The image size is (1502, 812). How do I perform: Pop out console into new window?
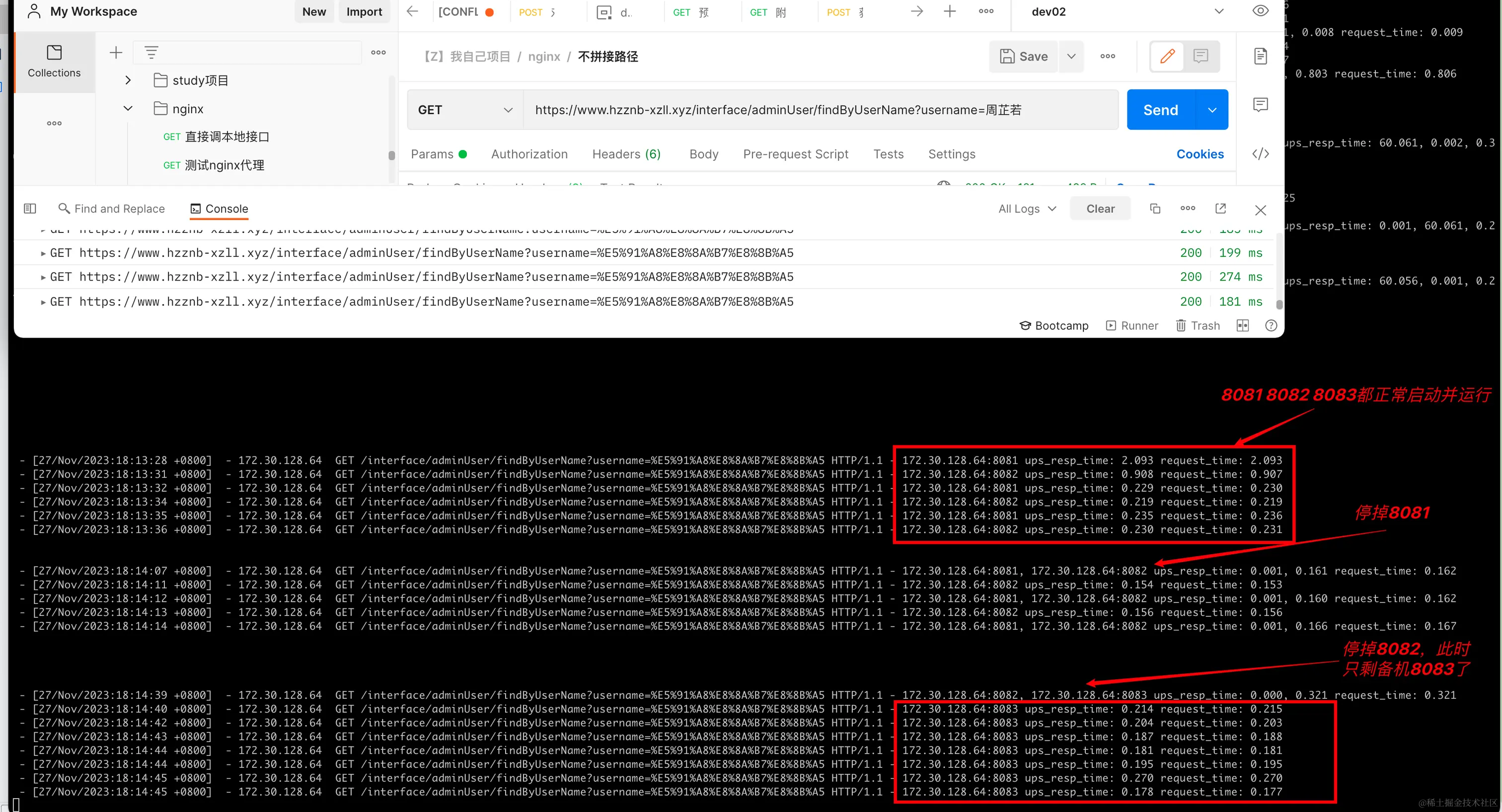click(1220, 209)
